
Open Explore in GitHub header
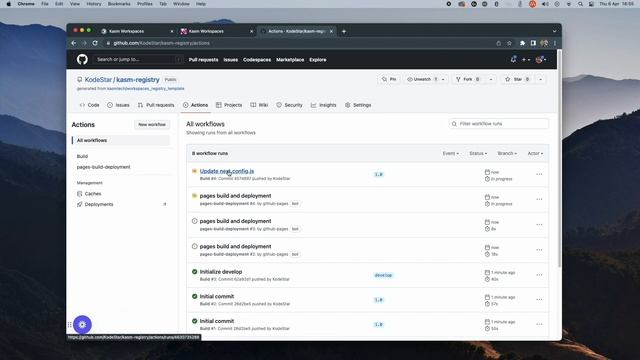[318, 60]
